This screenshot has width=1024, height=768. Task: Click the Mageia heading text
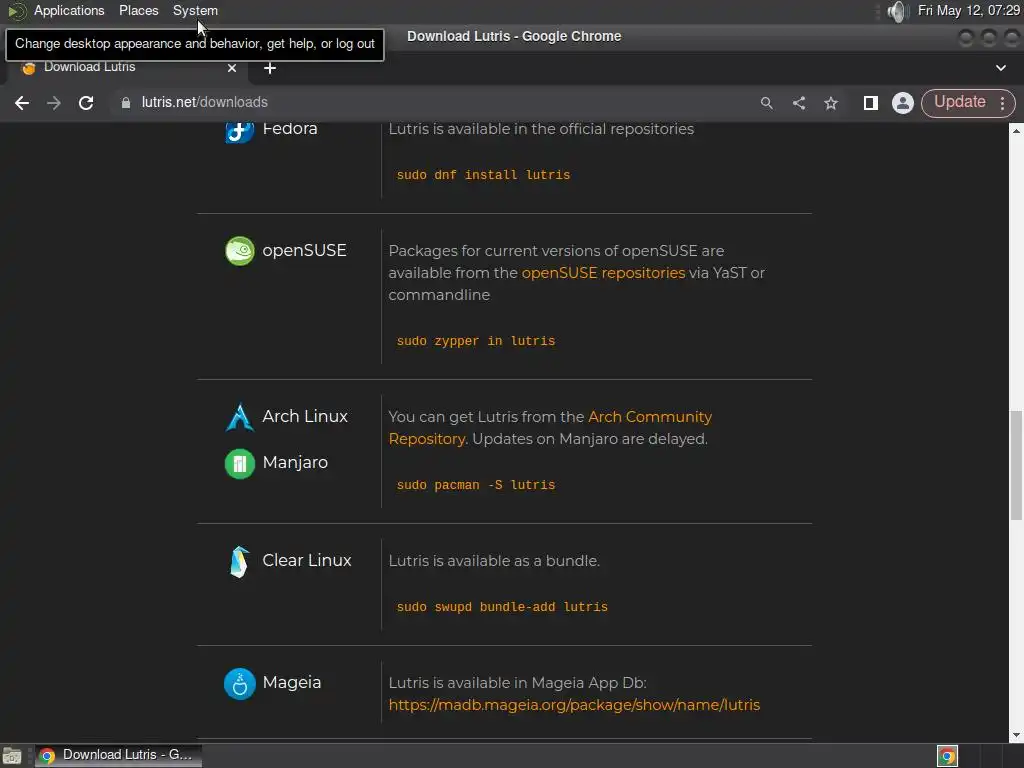[x=292, y=682]
